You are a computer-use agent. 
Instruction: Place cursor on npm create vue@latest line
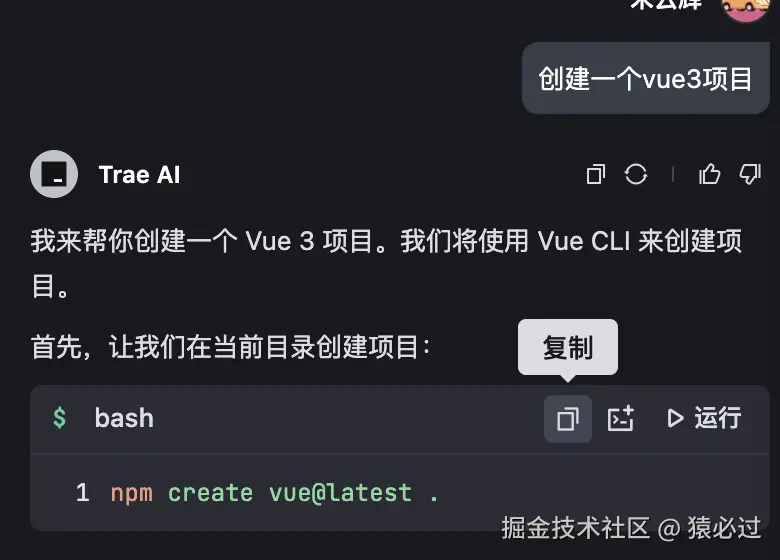[275, 493]
